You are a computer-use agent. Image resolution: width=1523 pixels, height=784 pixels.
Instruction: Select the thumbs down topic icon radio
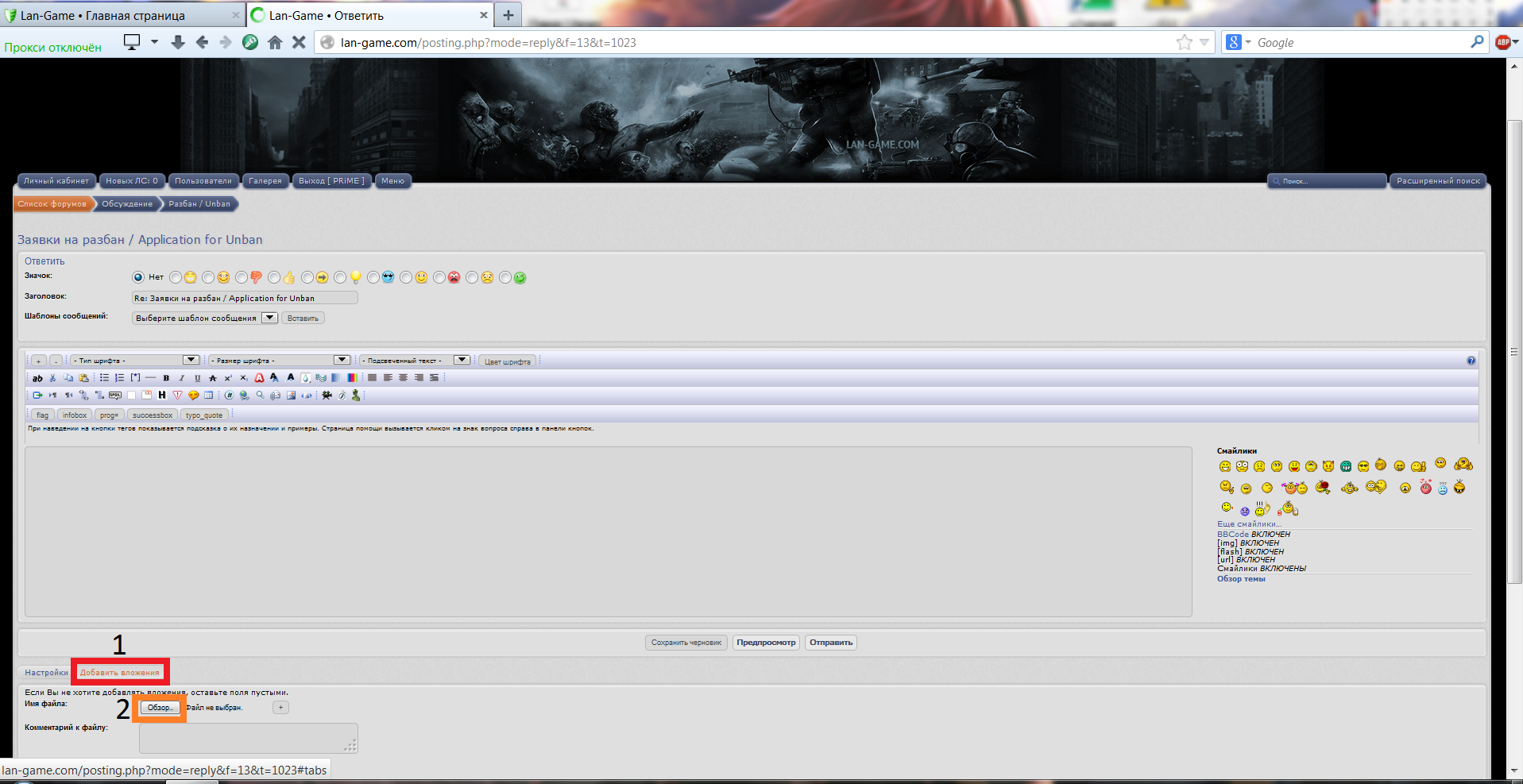[242, 277]
